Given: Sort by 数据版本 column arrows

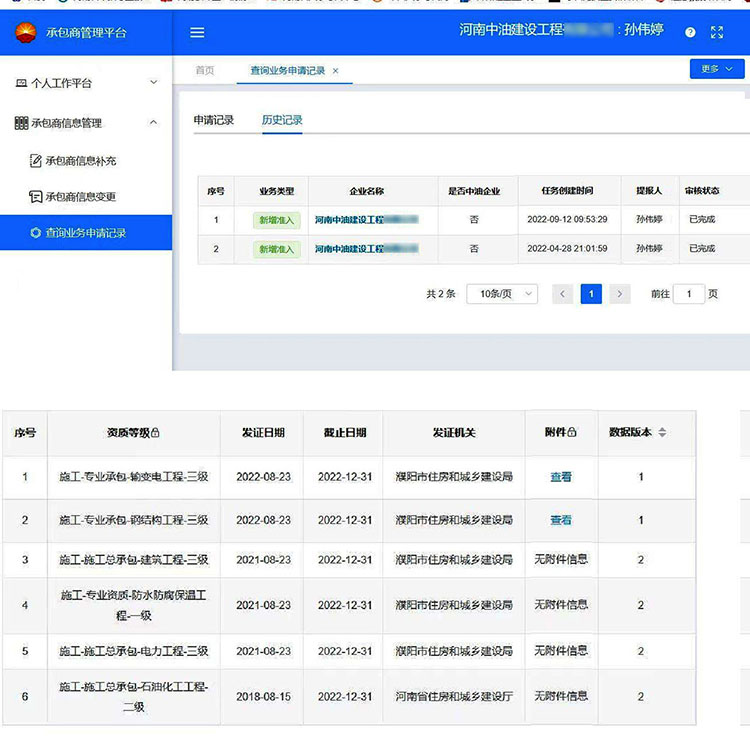Looking at the screenshot, I should click(662, 433).
